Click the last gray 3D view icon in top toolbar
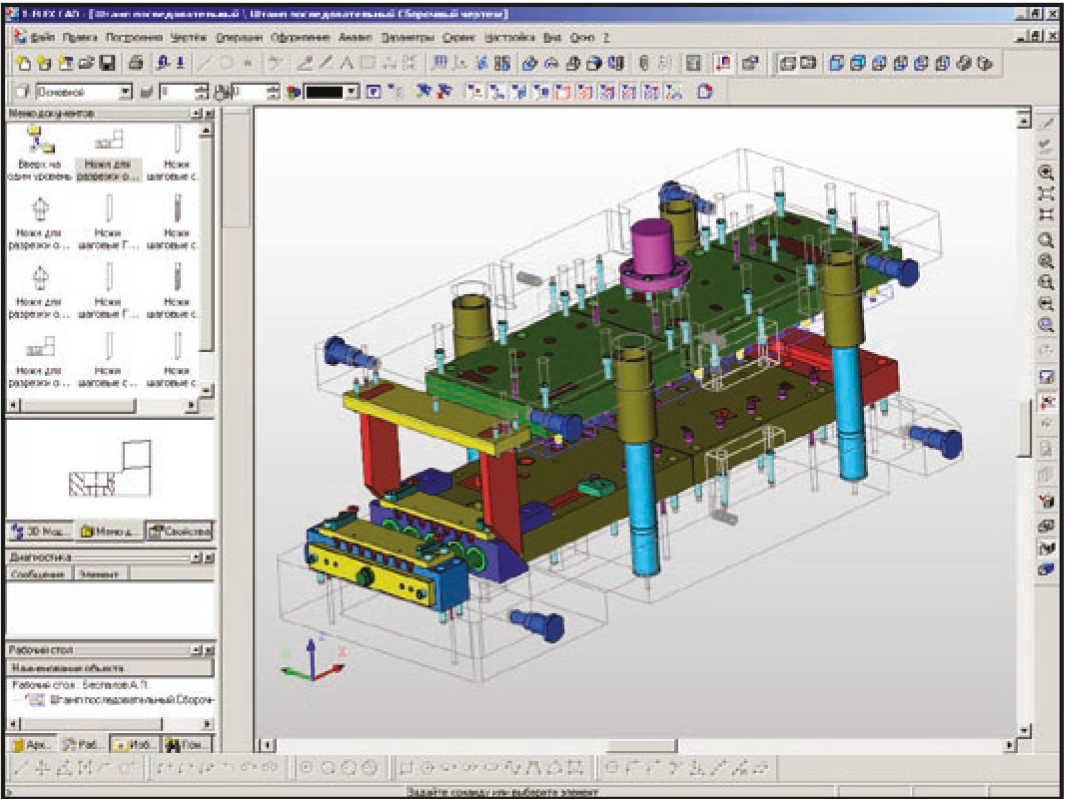 pyautogui.click(x=985, y=63)
